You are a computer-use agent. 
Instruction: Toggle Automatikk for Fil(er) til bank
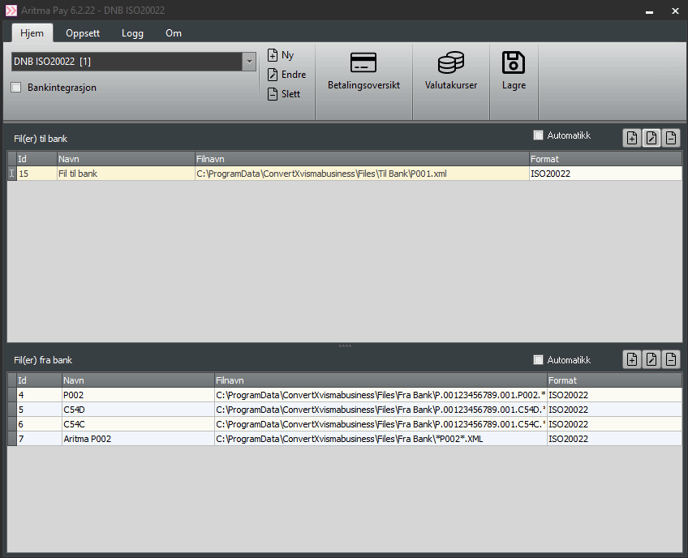tap(538, 136)
